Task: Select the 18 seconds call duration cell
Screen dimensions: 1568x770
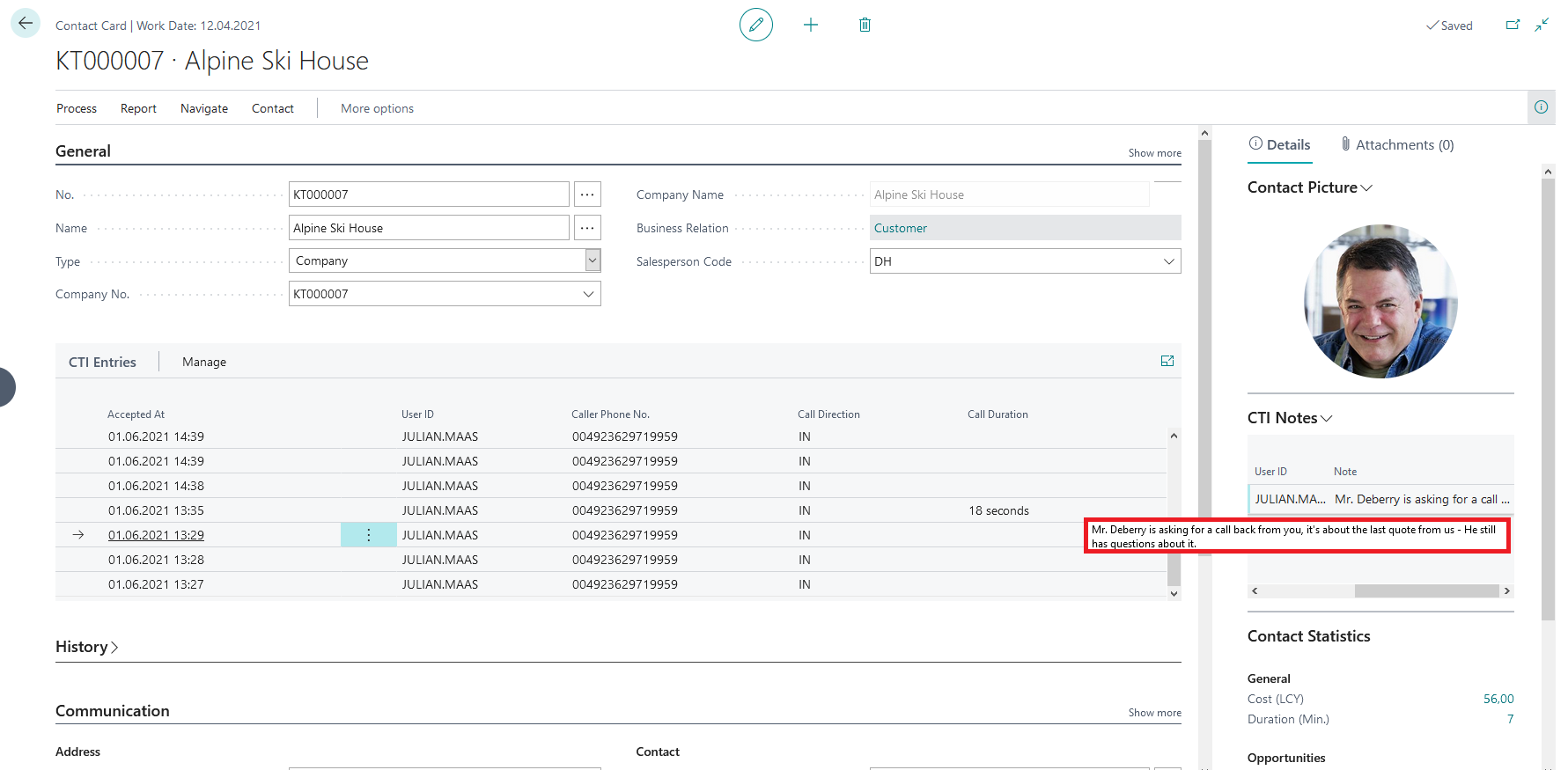Action: coord(998,510)
